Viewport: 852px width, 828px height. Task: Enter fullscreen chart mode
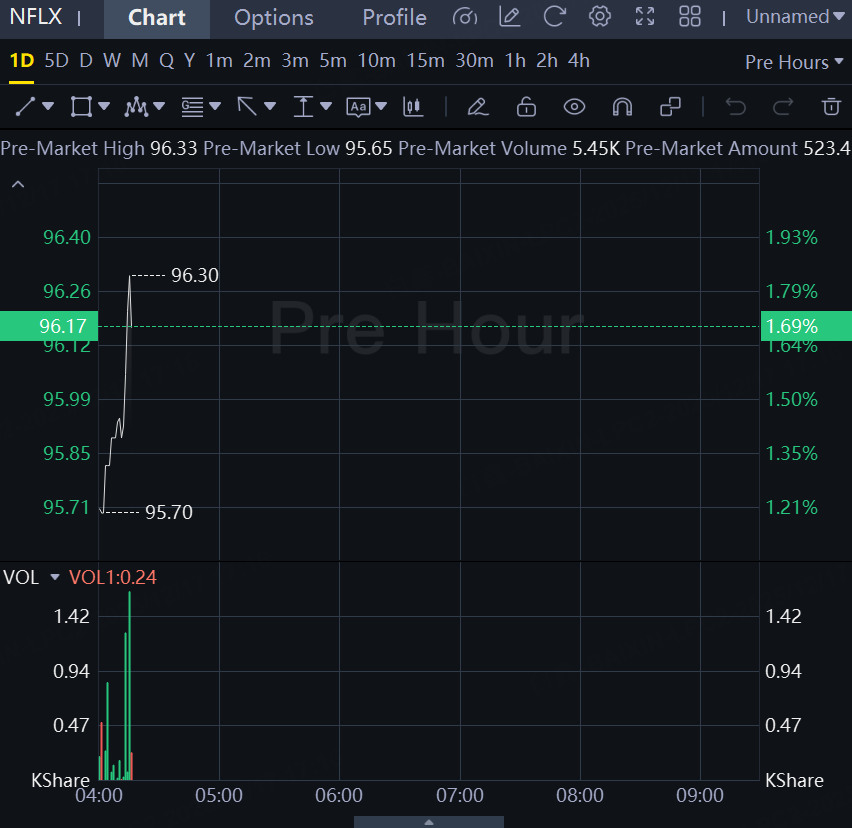coord(645,17)
